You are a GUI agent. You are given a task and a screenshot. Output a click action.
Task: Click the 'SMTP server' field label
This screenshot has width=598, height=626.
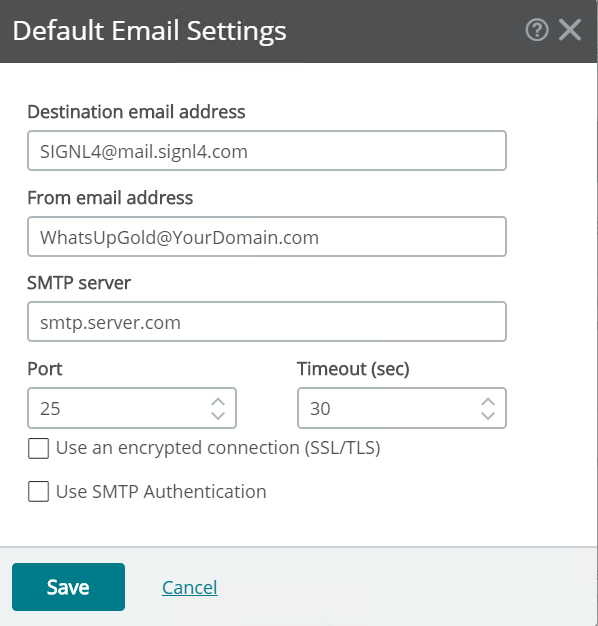[x=79, y=283]
